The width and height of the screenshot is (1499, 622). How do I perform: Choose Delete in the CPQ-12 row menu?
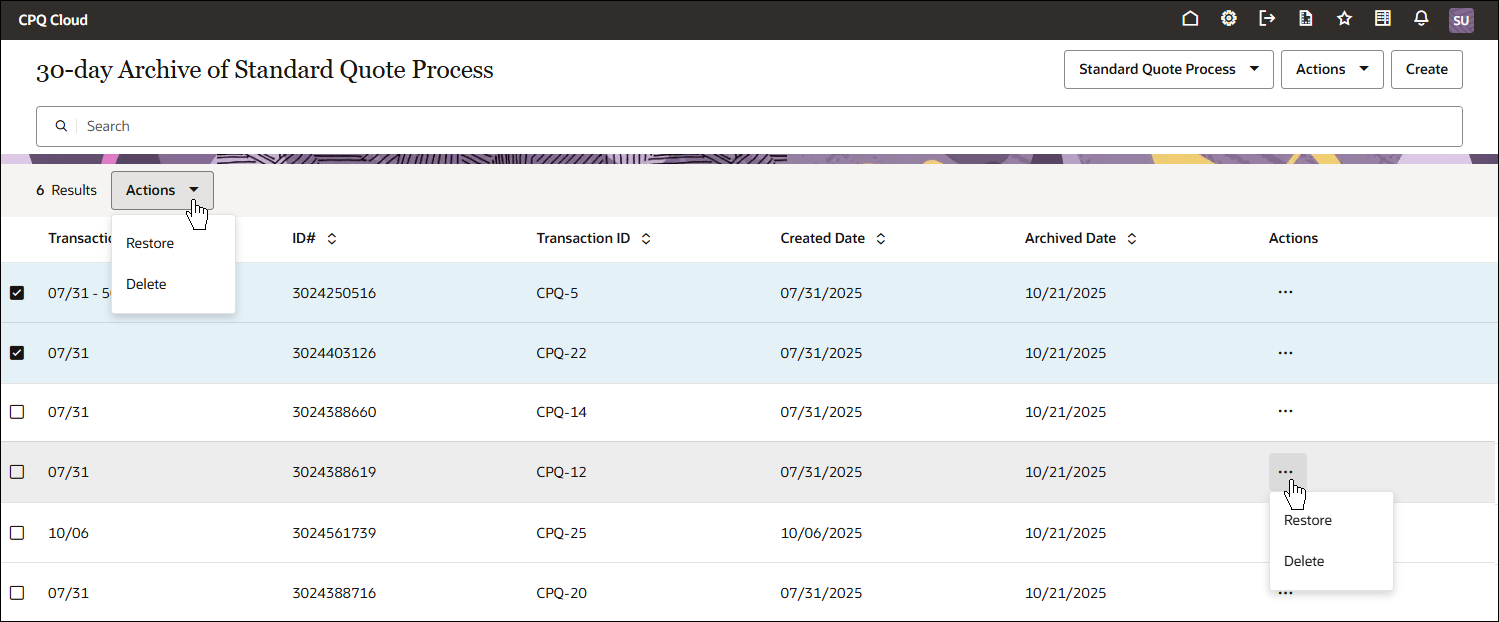tap(1303, 561)
